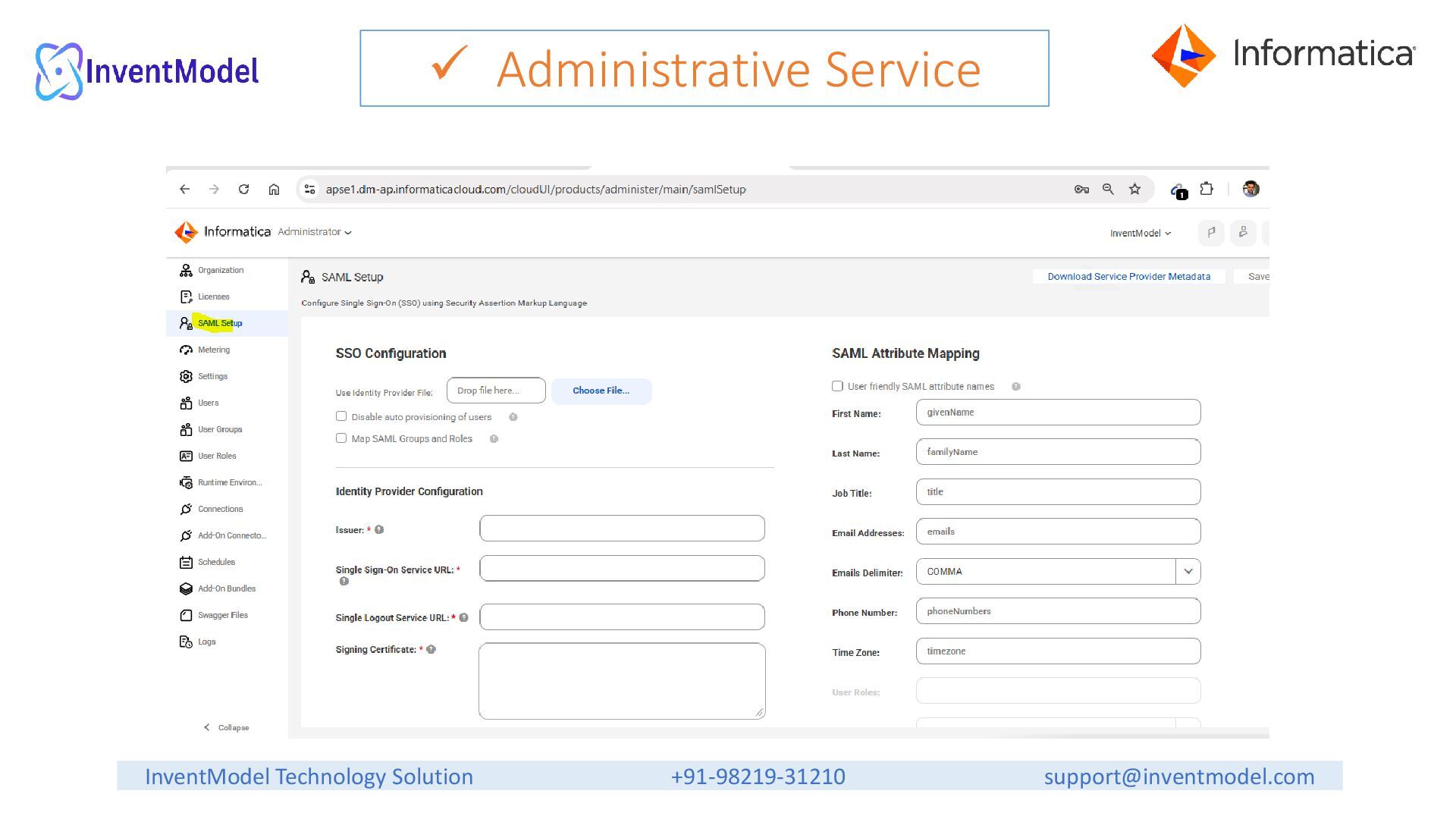Download Service Provider Metadata
The image size is (1456, 819).
coord(1128,277)
